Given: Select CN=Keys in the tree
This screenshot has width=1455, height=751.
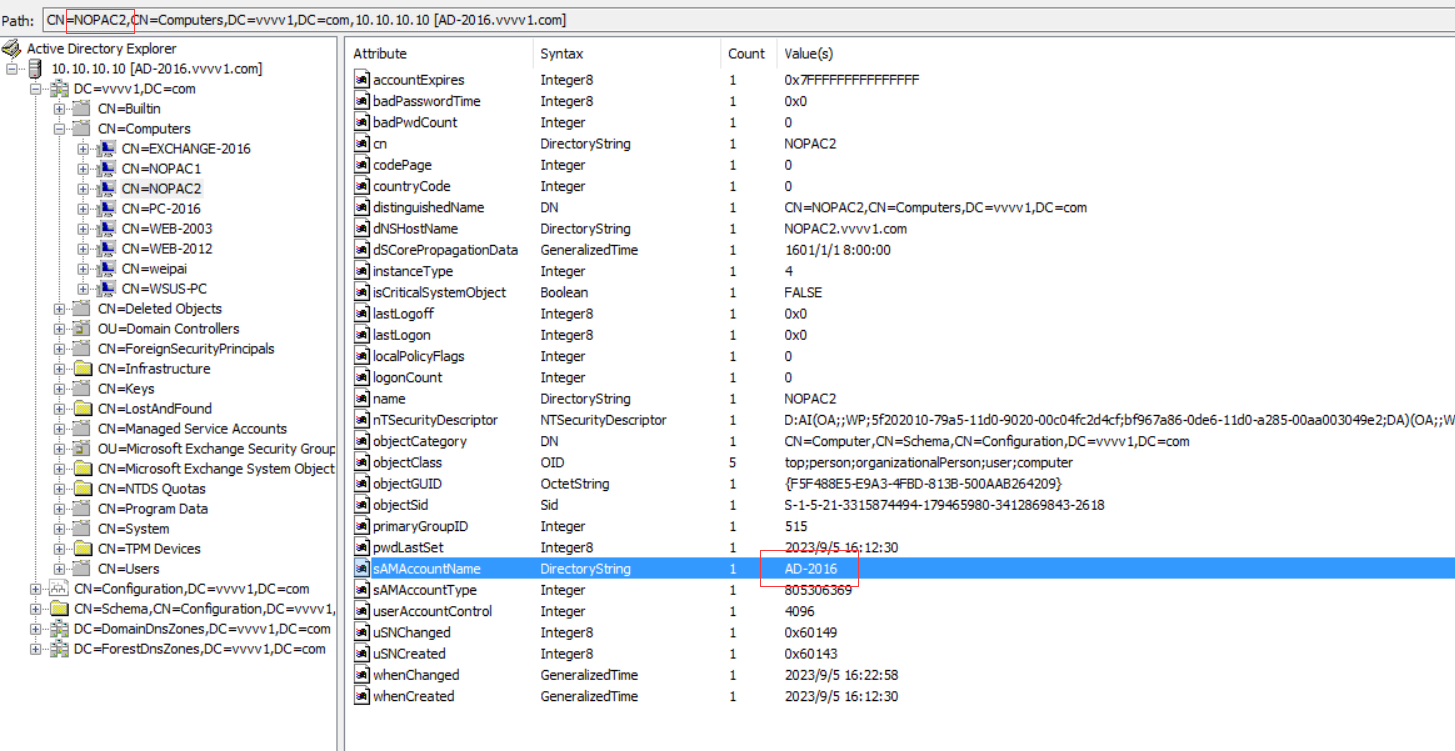Looking at the screenshot, I should (125, 389).
